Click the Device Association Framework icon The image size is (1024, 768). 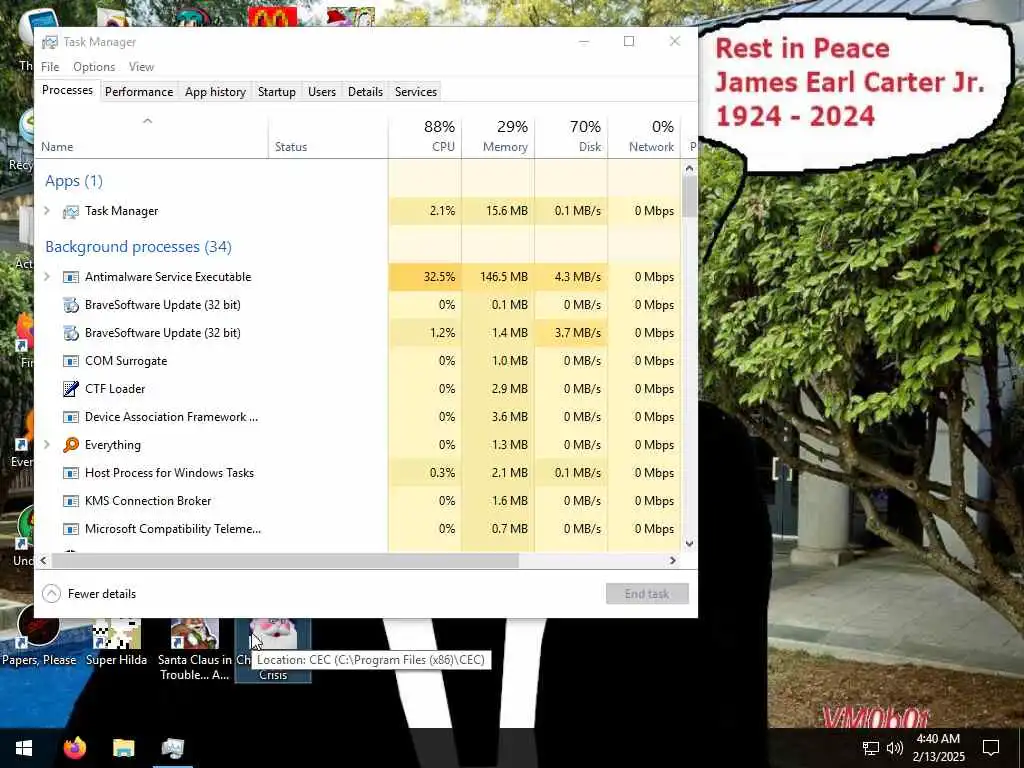pyautogui.click(x=71, y=417)
